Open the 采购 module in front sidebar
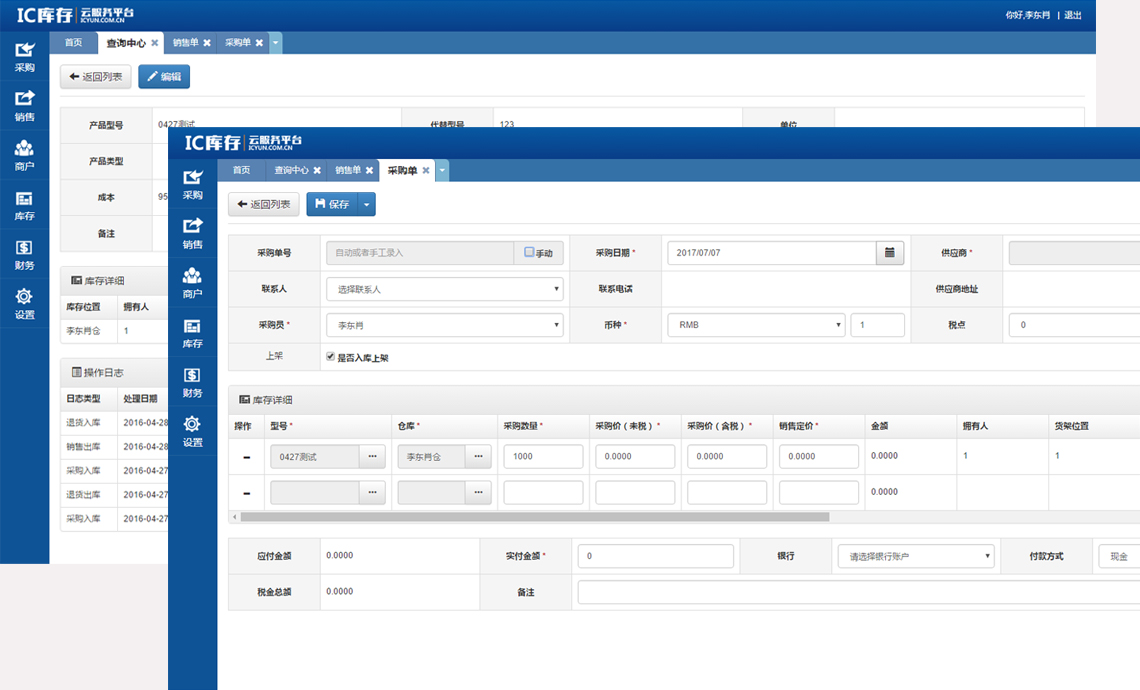This screenshot has height=690, width=1140. pos(192,184)
